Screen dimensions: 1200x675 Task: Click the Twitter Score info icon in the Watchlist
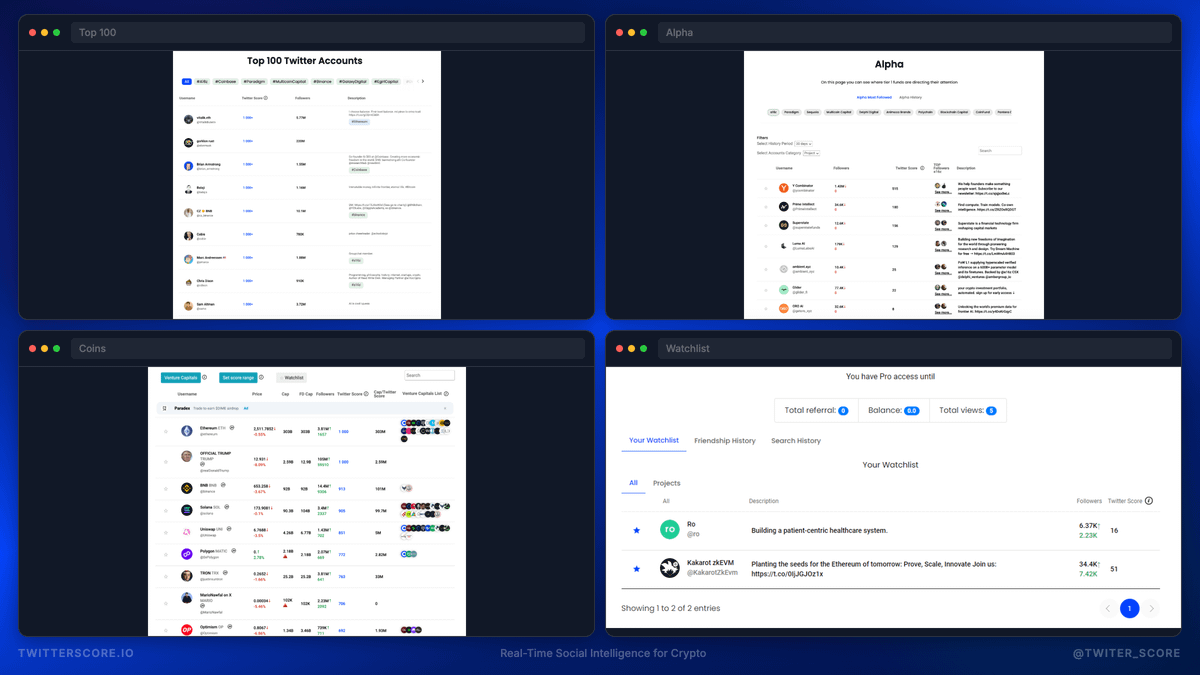click(1150, 501)
